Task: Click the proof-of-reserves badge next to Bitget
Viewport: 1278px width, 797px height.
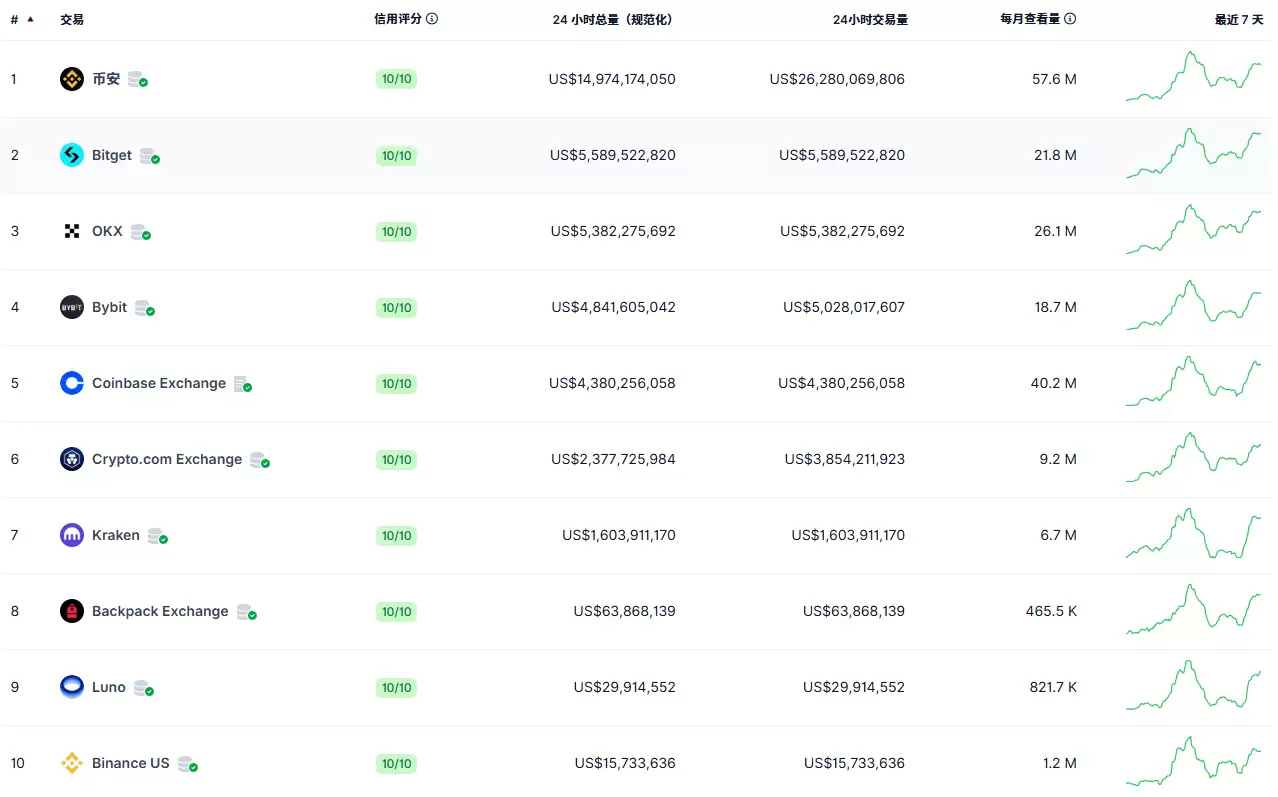Action: tap(149, 156)
